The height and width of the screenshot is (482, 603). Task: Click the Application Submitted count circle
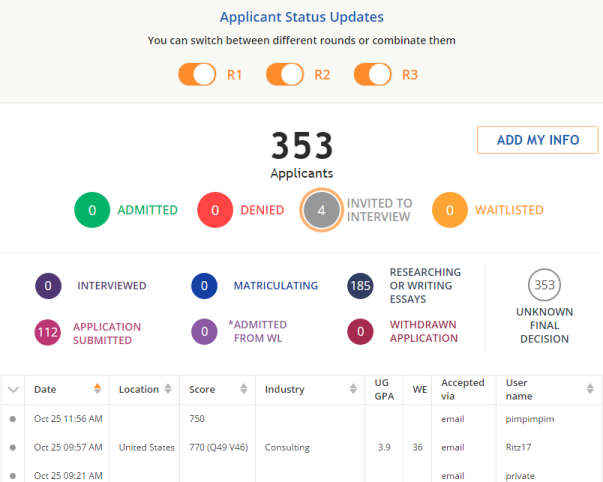(x=50, y=333)
